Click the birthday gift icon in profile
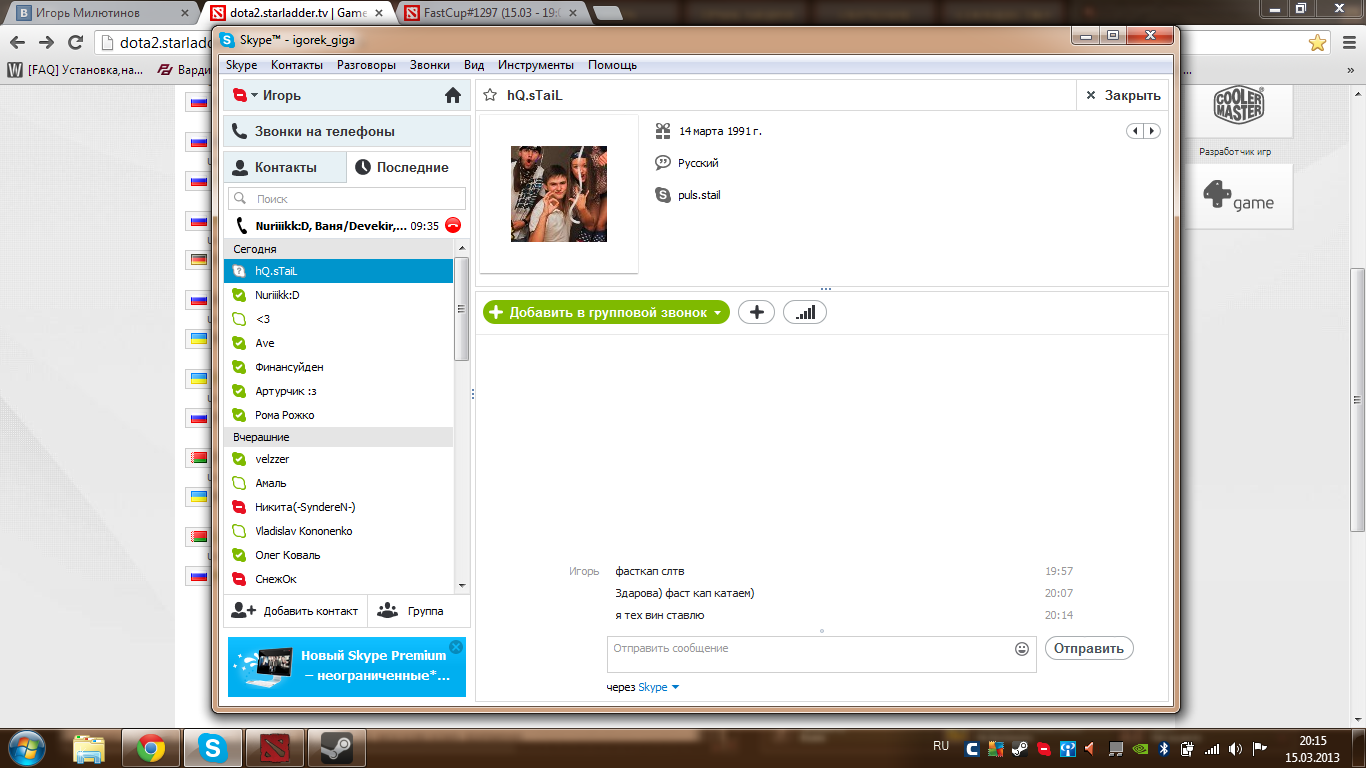 coord(663,130)
